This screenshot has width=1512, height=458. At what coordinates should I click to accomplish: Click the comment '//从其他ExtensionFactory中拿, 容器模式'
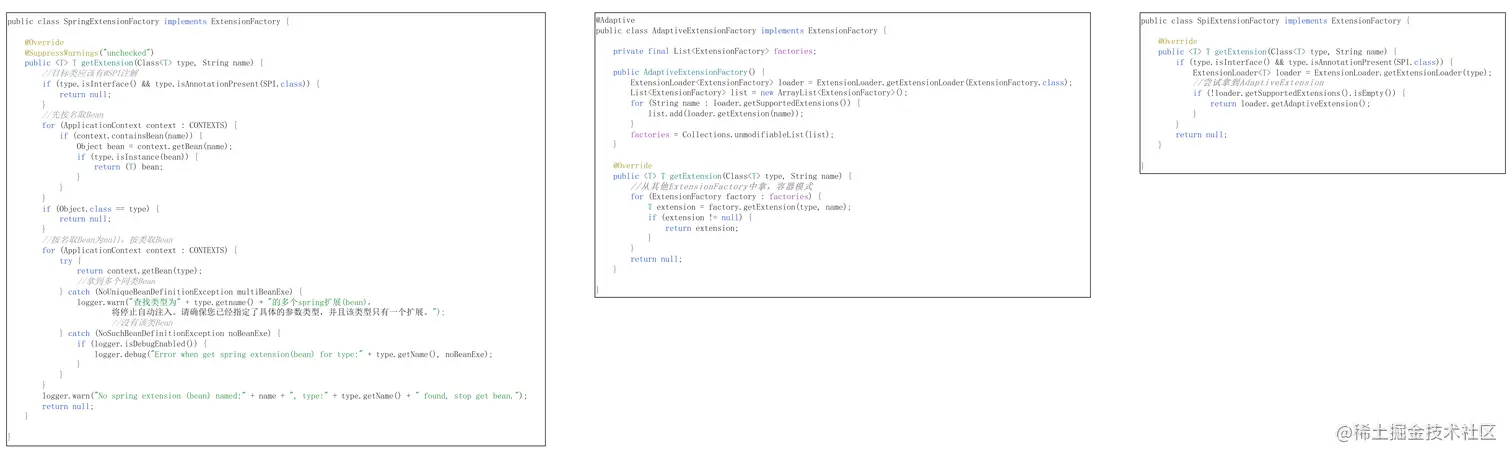[723, 187]
